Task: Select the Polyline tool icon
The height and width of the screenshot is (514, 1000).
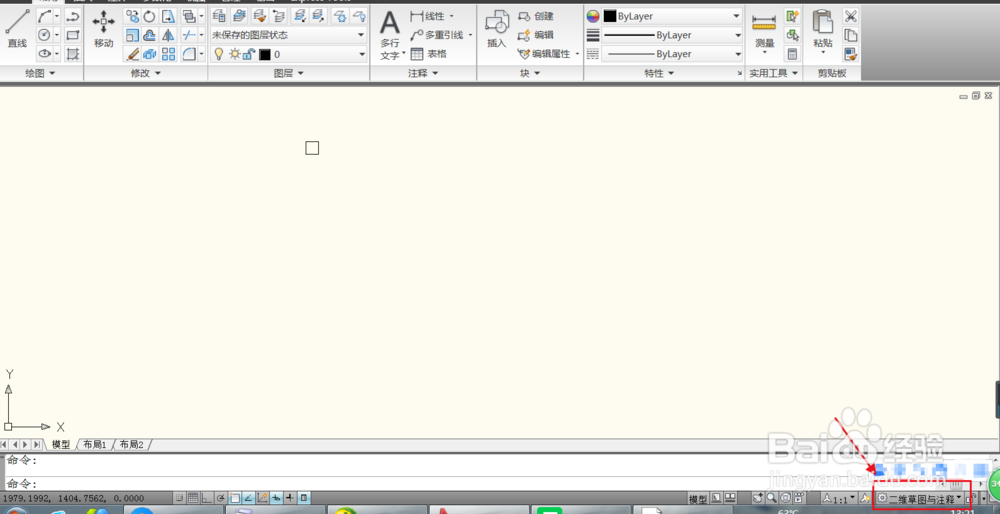Action: coord(73,16)
